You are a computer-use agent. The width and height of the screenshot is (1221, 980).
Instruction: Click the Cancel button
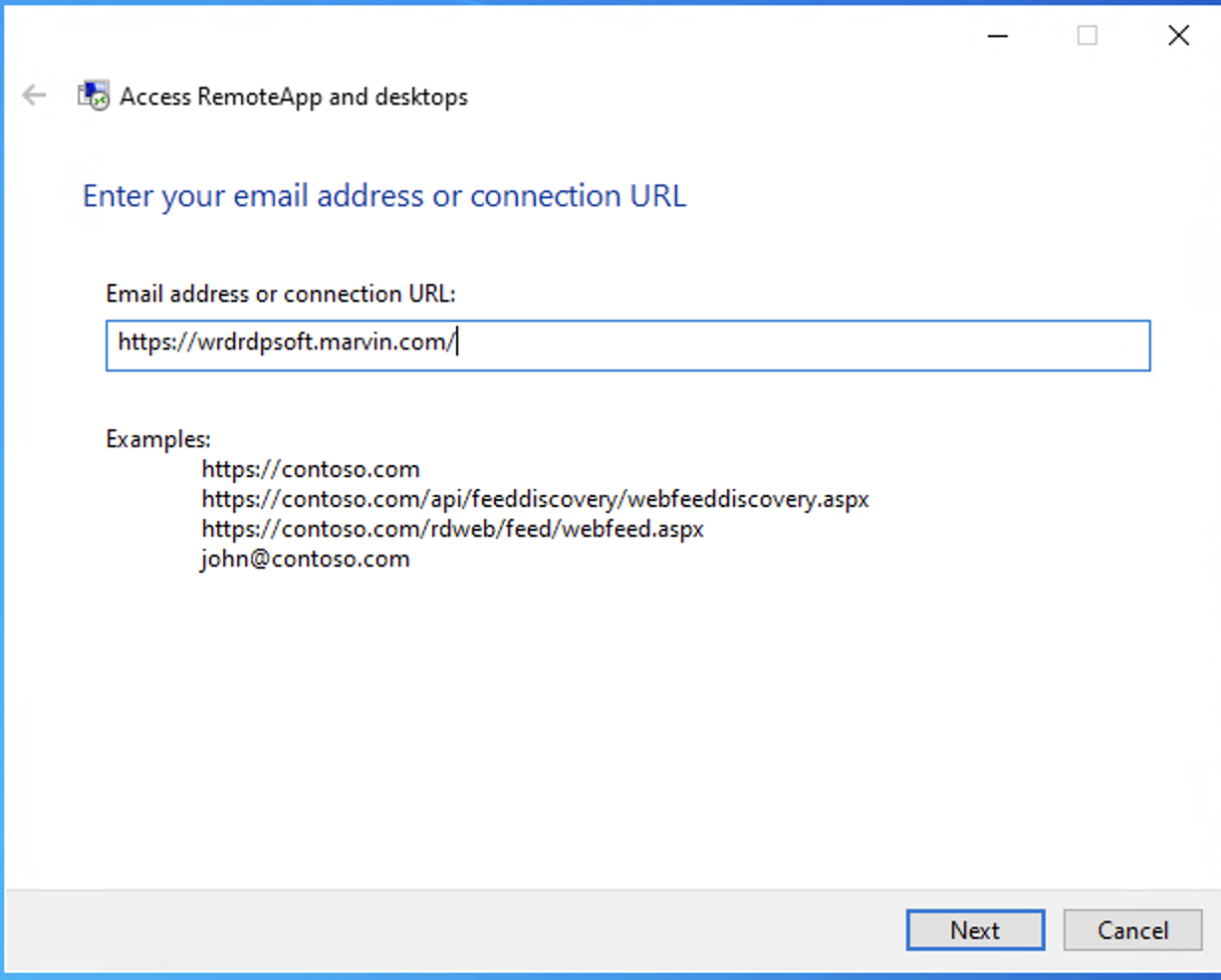click(1132, 929)
